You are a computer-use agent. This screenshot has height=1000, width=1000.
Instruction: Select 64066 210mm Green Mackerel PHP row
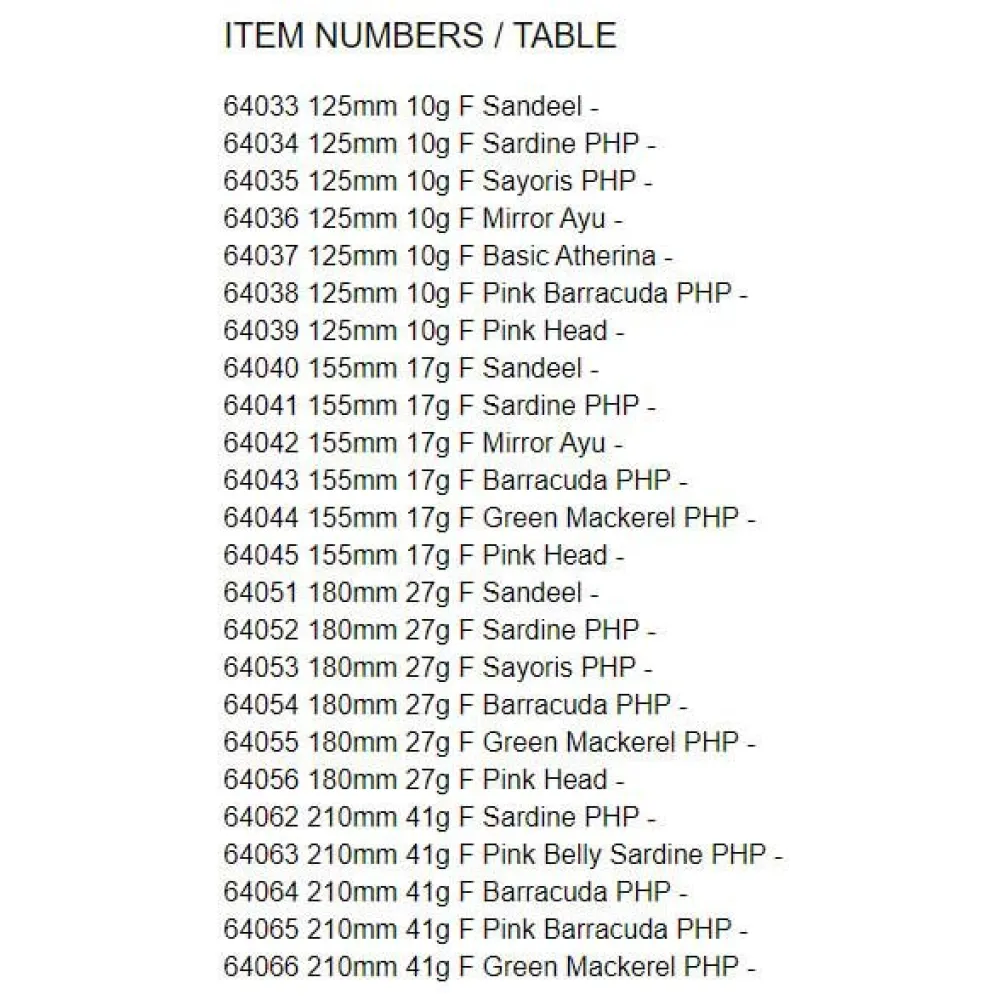[489, 967]
